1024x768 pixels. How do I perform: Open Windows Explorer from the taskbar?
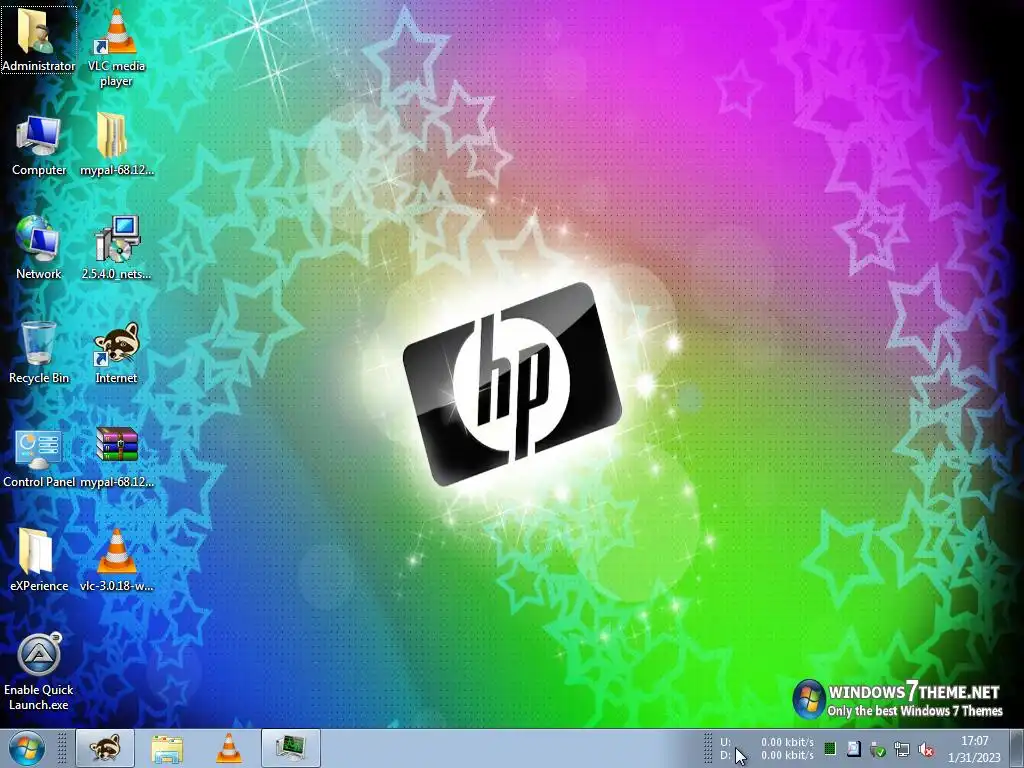pos(167,748)
